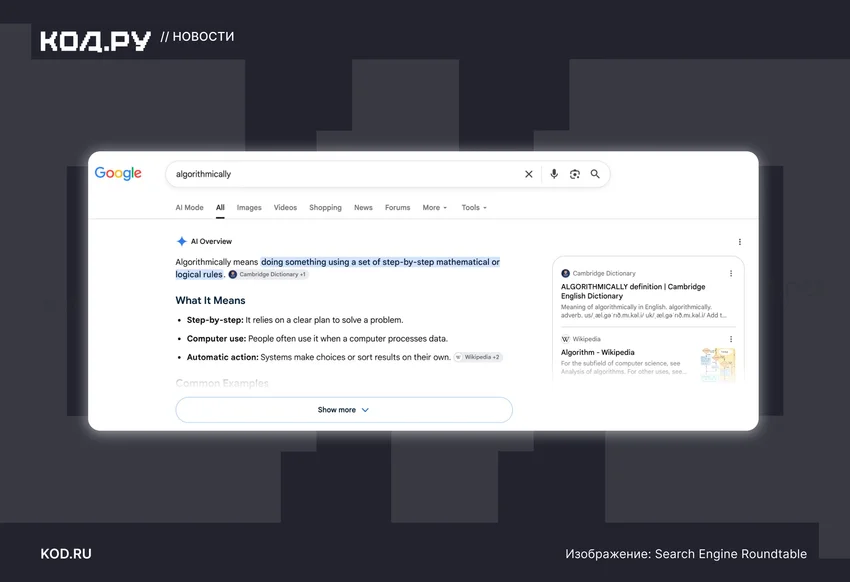Expand the More dropdown
The width and height of the screenshot is (850, 582).
pyautogui.click(x=435, y=208)
